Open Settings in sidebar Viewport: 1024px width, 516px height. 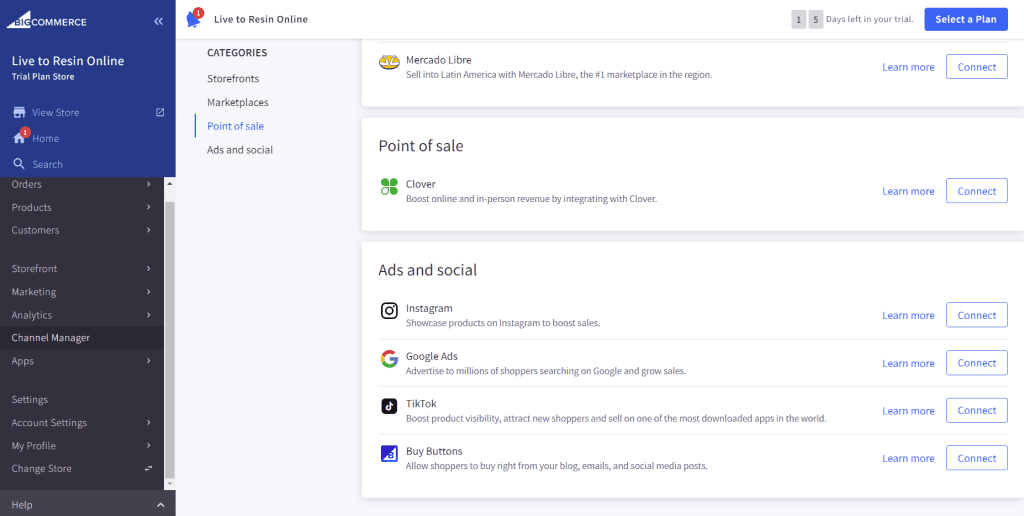[x=82, y=399]
